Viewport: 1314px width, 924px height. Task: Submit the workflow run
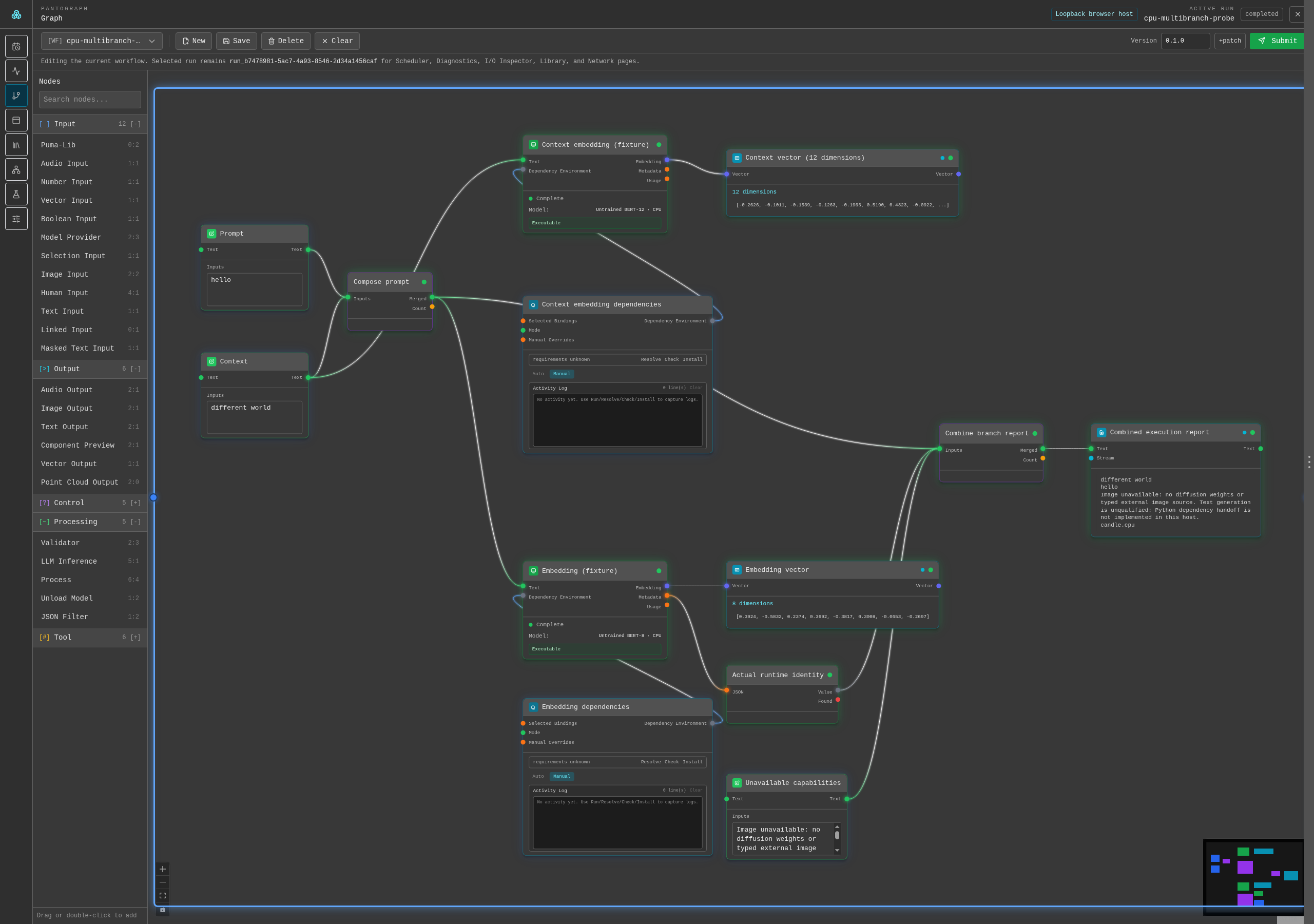click(1278, 41)
